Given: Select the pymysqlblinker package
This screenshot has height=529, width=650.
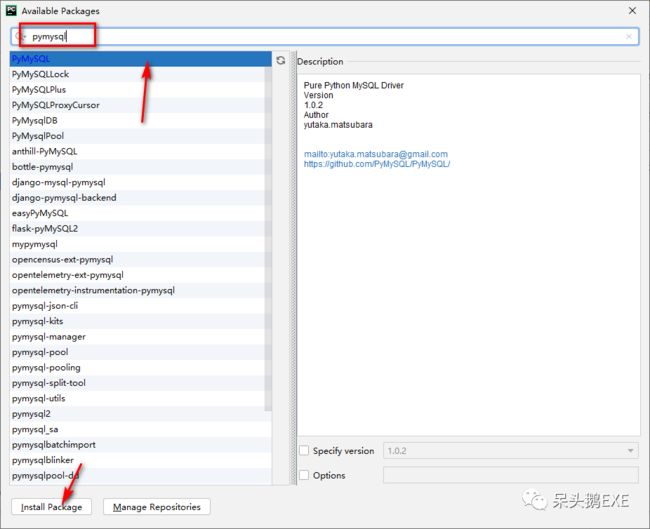Looking at the screenshot, I should (141, 460).
